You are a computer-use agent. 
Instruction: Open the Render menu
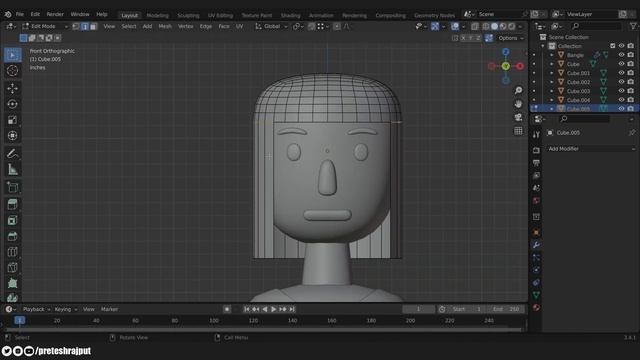55,14
